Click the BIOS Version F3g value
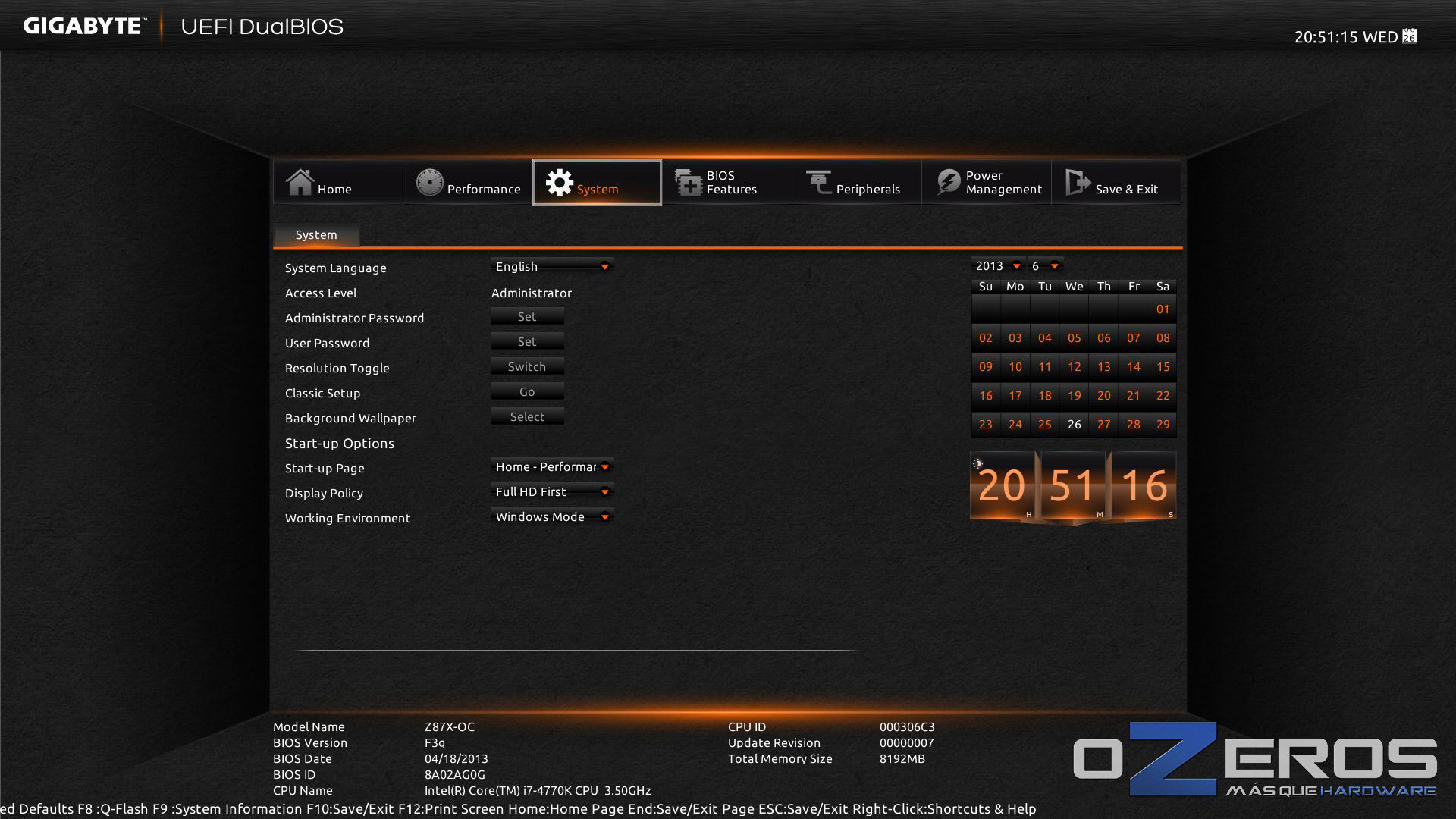This screenshot has width=1456, height=819. pyautogui.click(x=435, y=742)
